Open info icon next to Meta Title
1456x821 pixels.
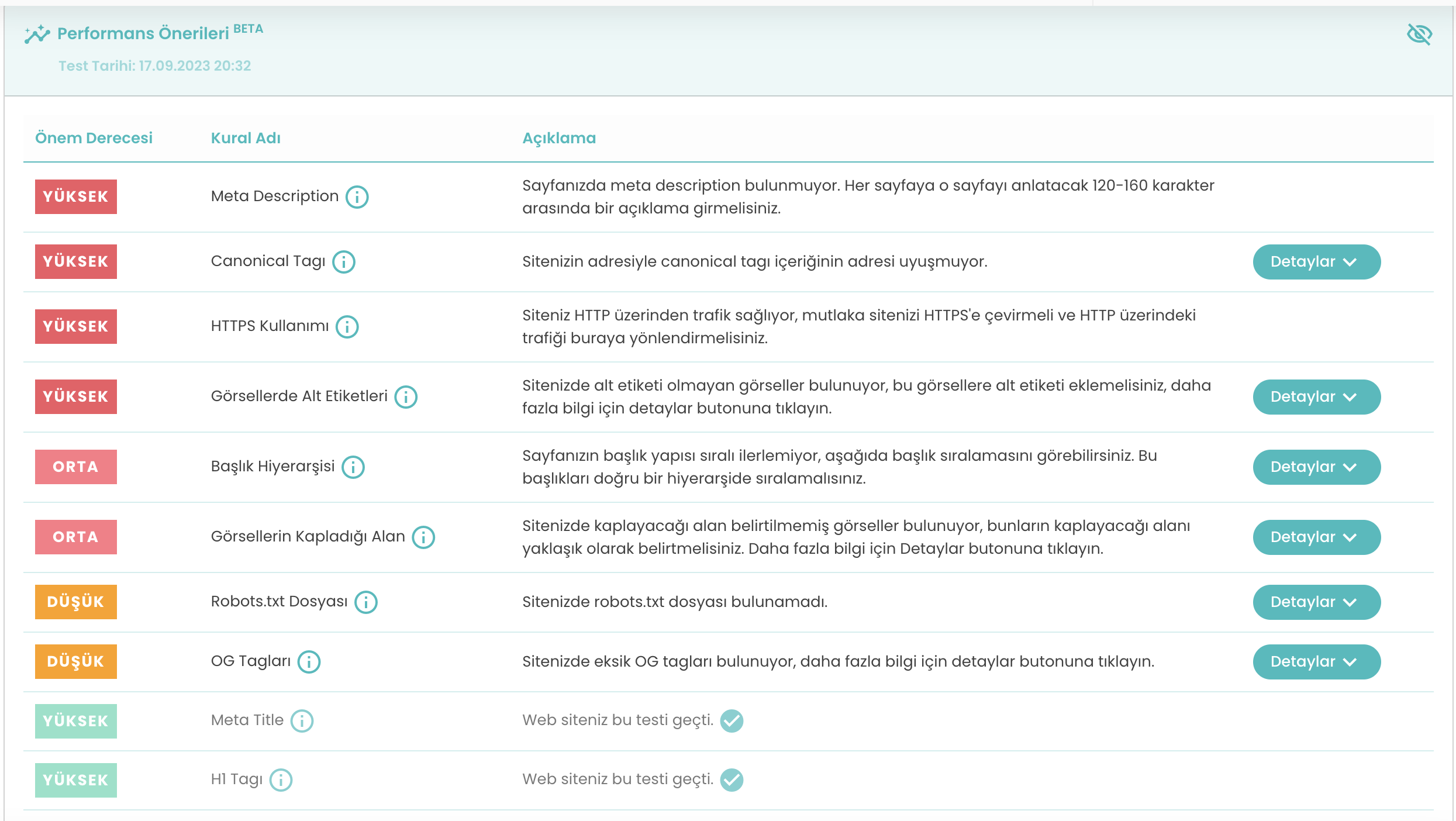(x=302, y=721)
